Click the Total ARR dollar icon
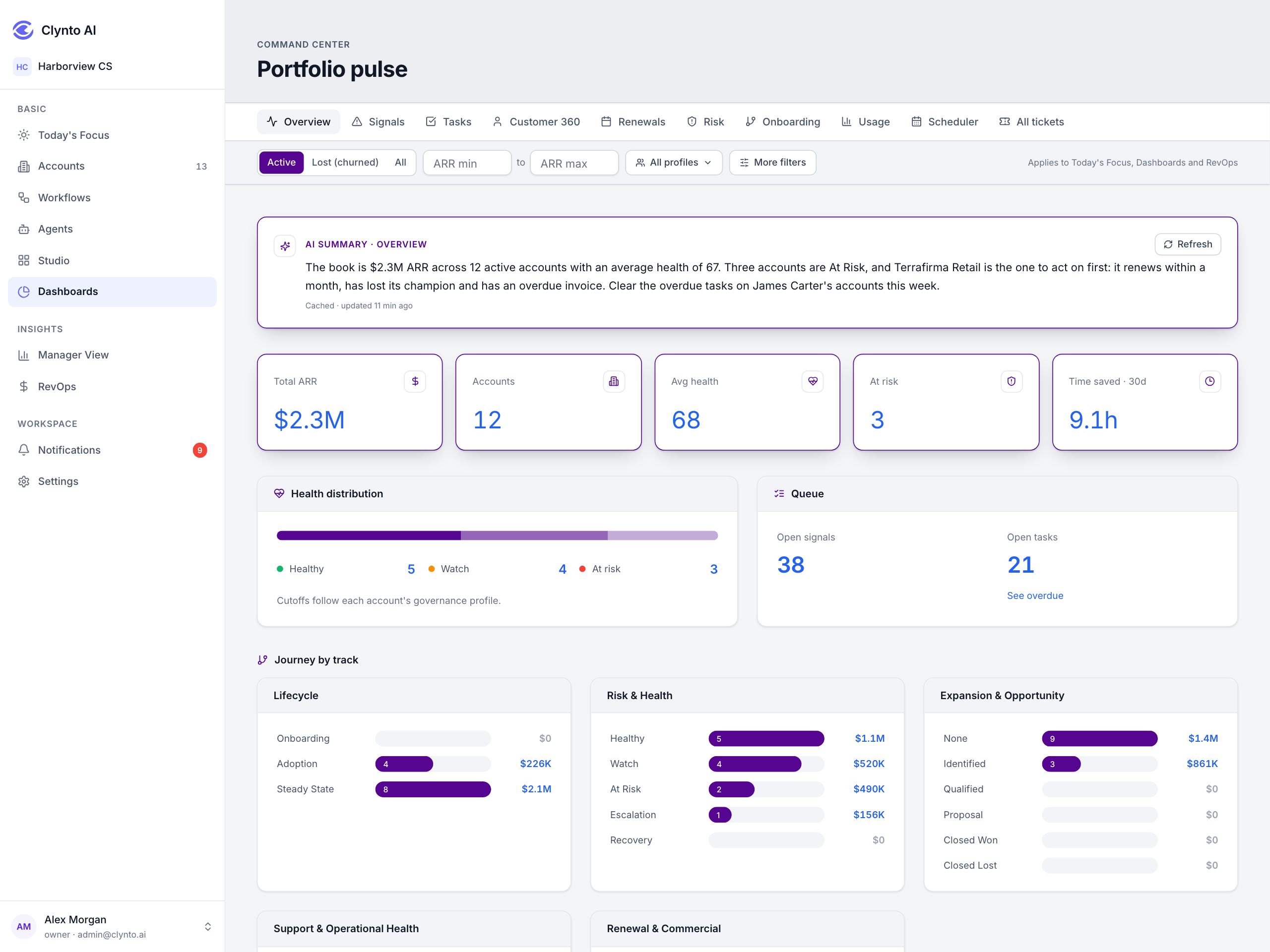 [415, 382]
